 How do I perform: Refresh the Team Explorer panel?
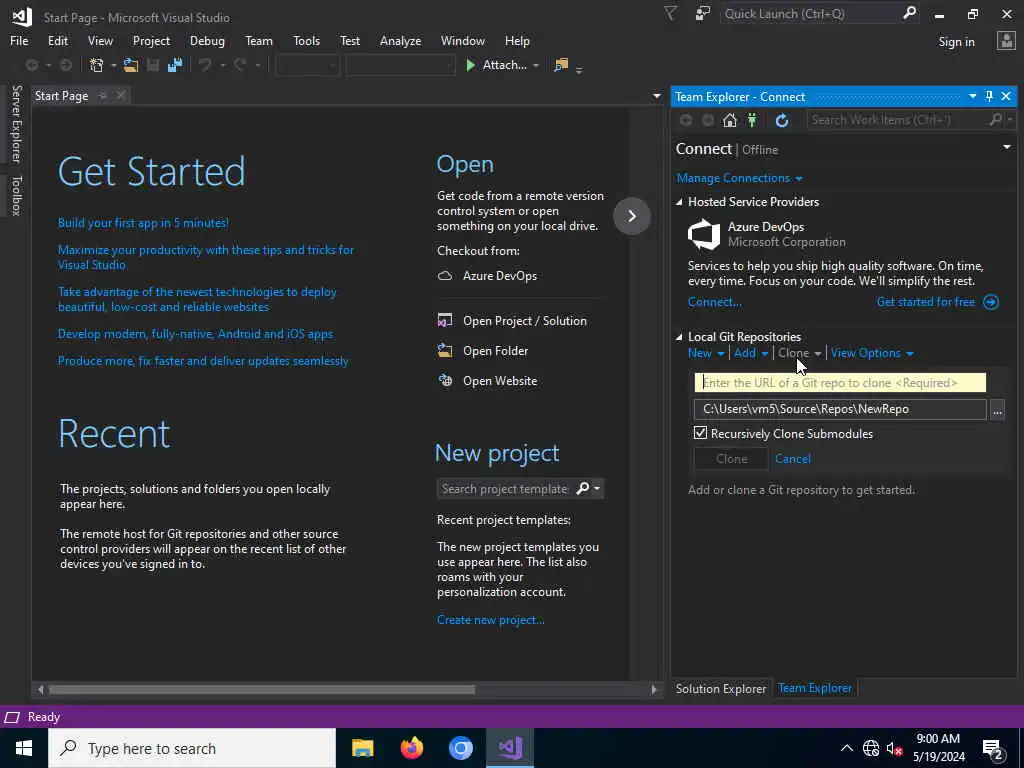[782, 120]
